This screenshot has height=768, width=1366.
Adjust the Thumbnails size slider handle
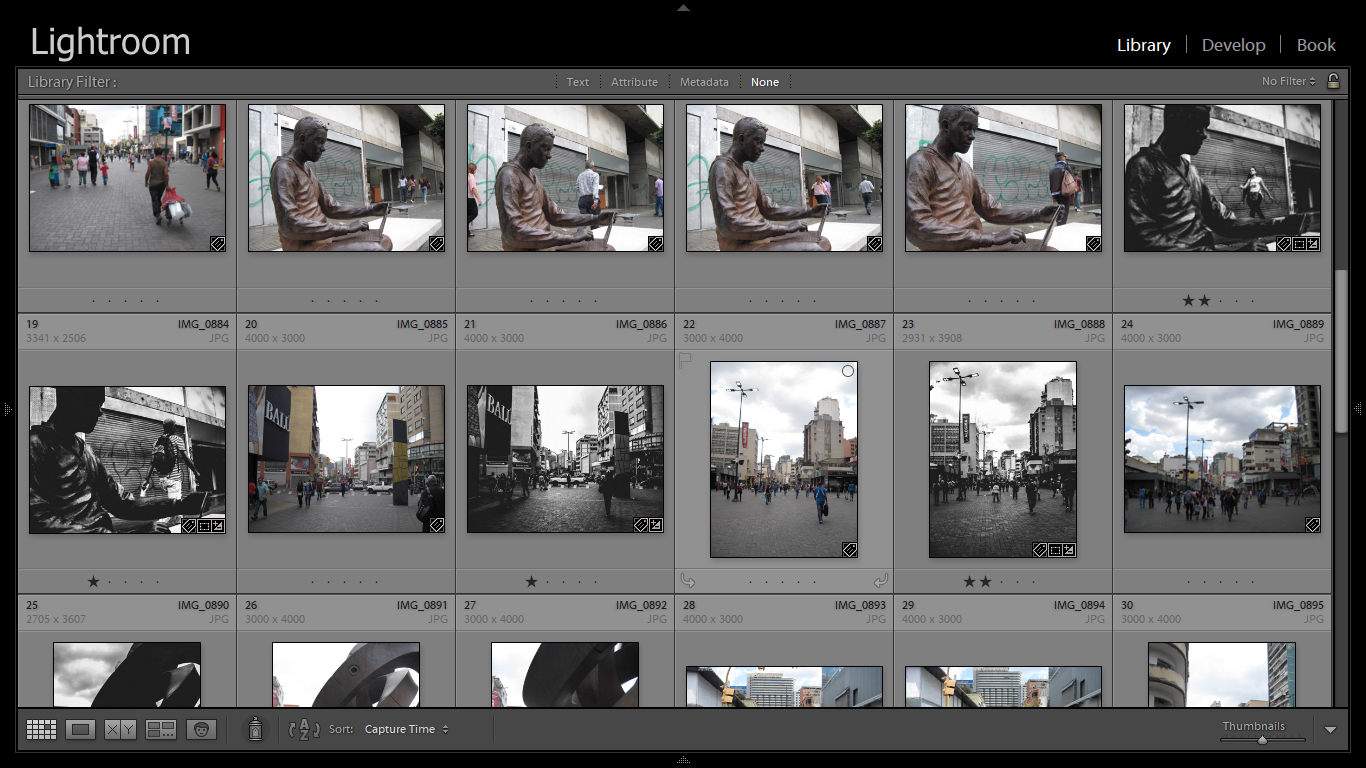click(x=1262, y=740)
